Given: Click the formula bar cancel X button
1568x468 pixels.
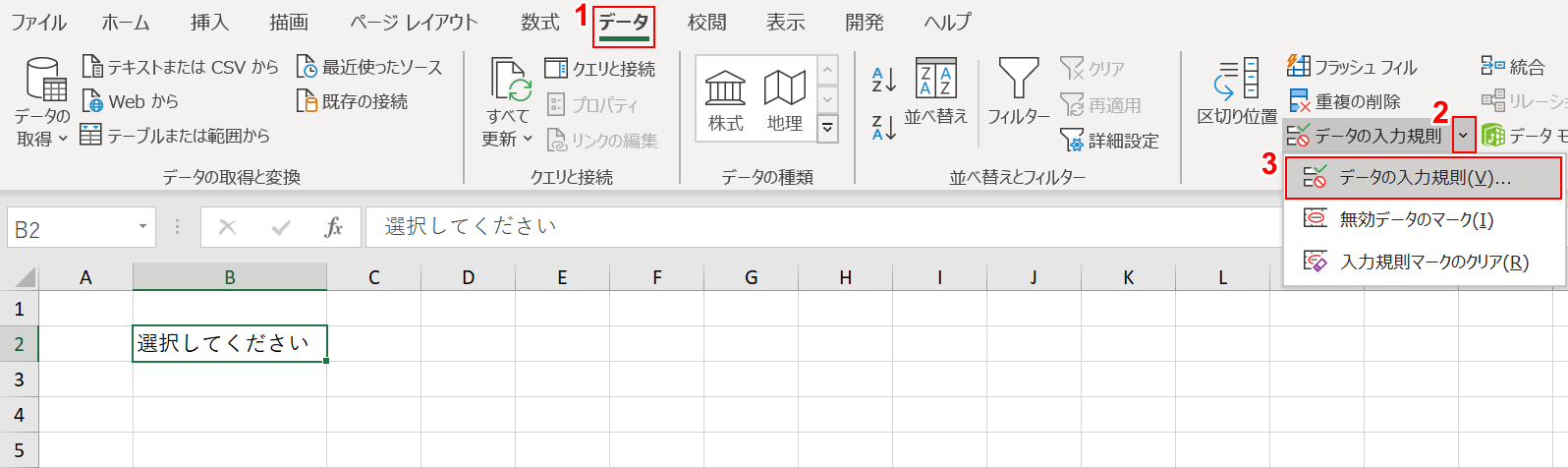Looking at the screenshot, I should (x=228, y=227).
